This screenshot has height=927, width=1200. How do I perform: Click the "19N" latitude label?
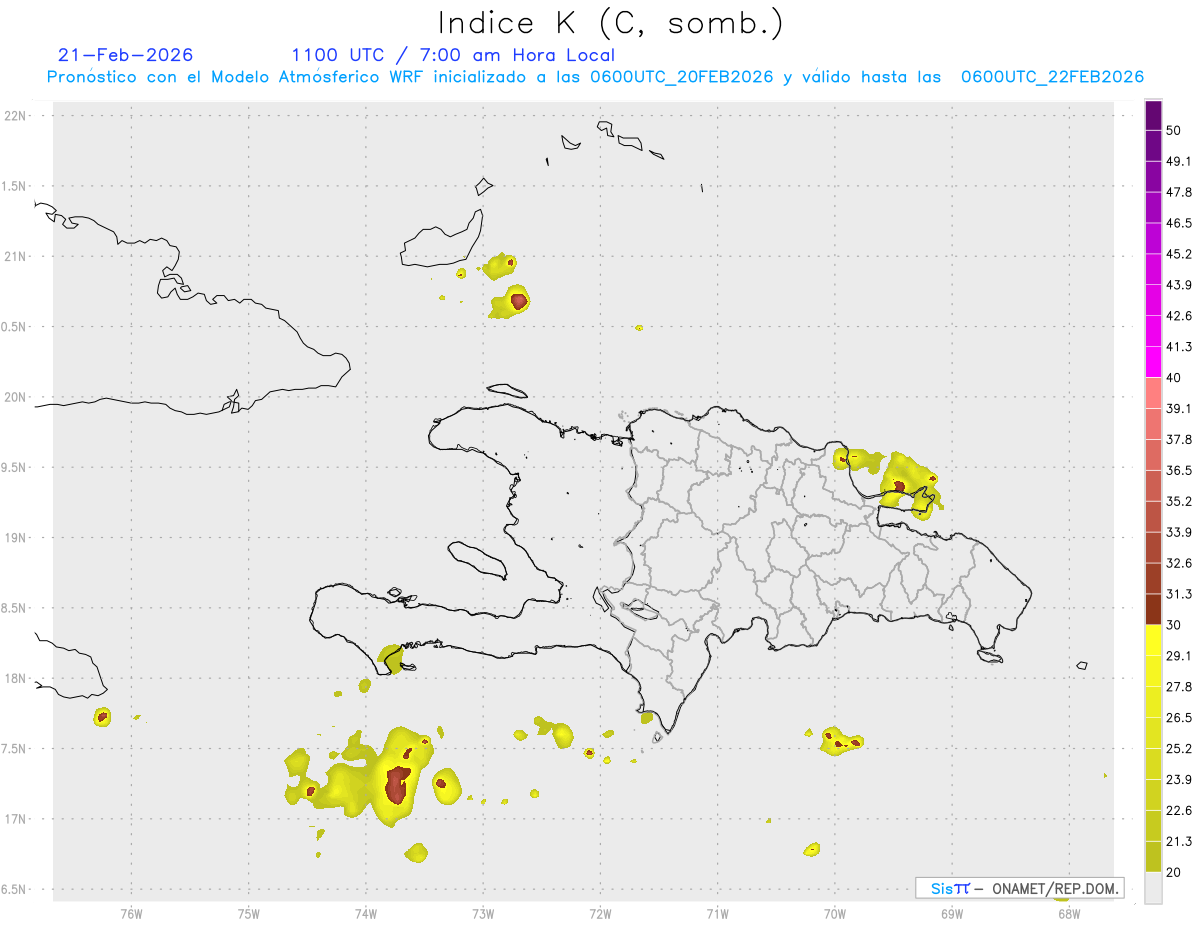point(15,538)
